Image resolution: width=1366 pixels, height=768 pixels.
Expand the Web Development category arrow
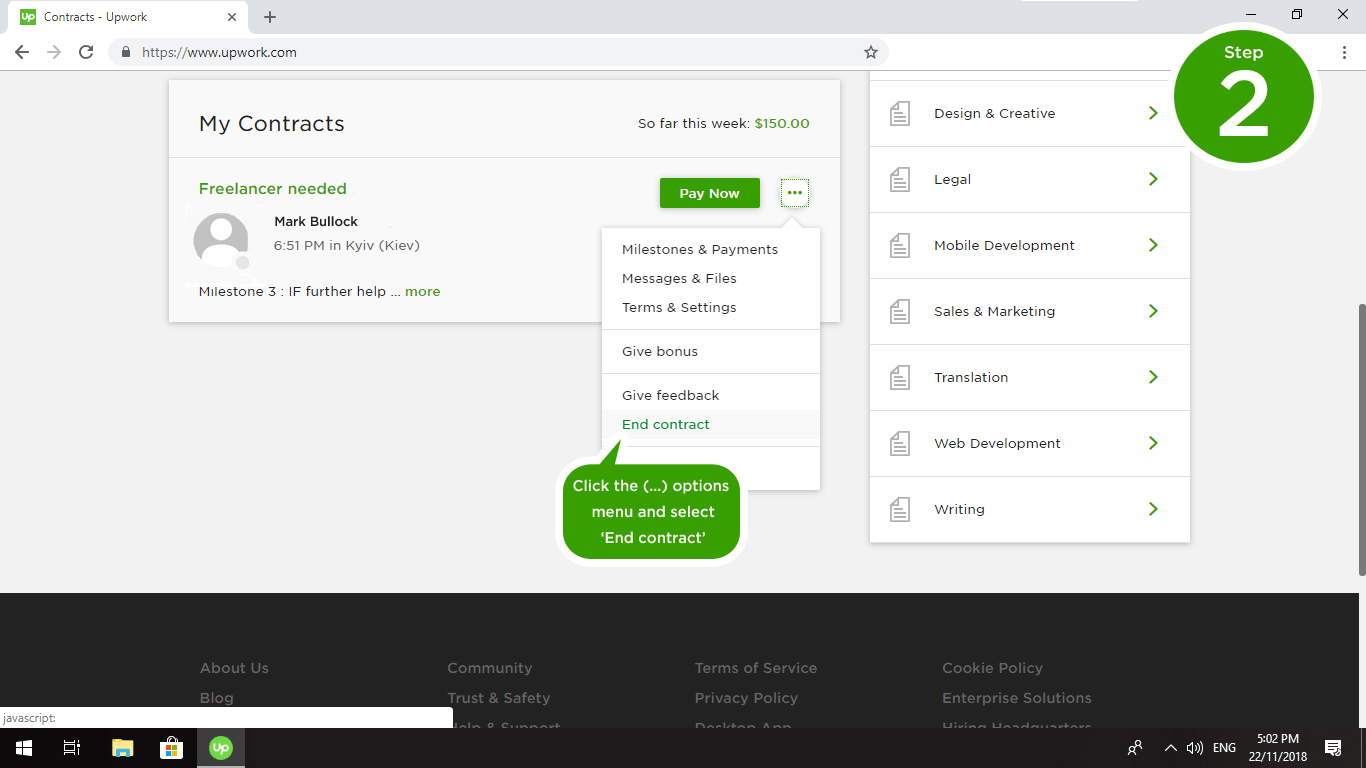(1153, 443)
